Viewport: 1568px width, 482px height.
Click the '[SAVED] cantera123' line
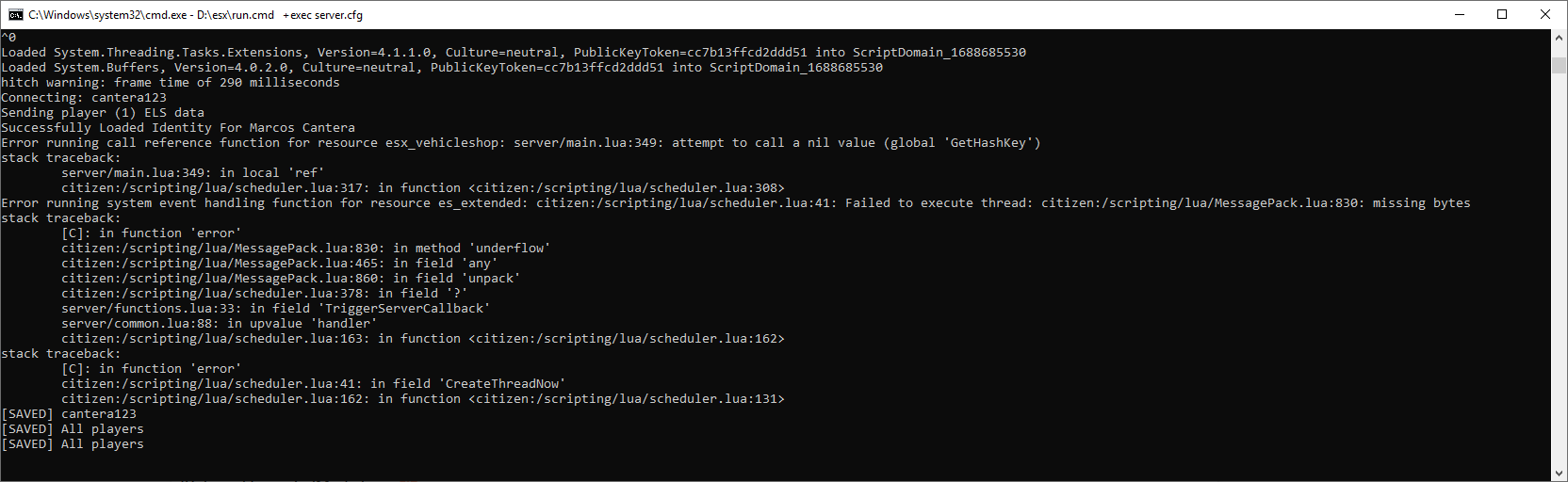[x=69, y=414]
